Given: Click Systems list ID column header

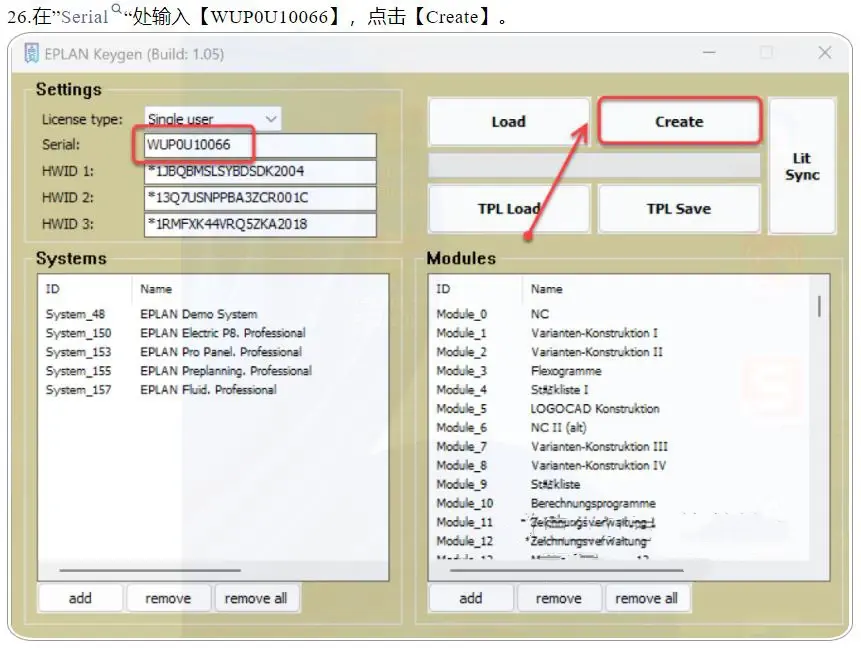Looking at the screenshot, I should click(53, 289).
